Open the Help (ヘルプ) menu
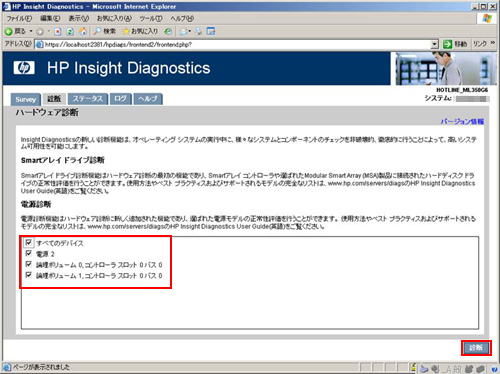Viewport: 500px width, 374px height. click(182, 18)
